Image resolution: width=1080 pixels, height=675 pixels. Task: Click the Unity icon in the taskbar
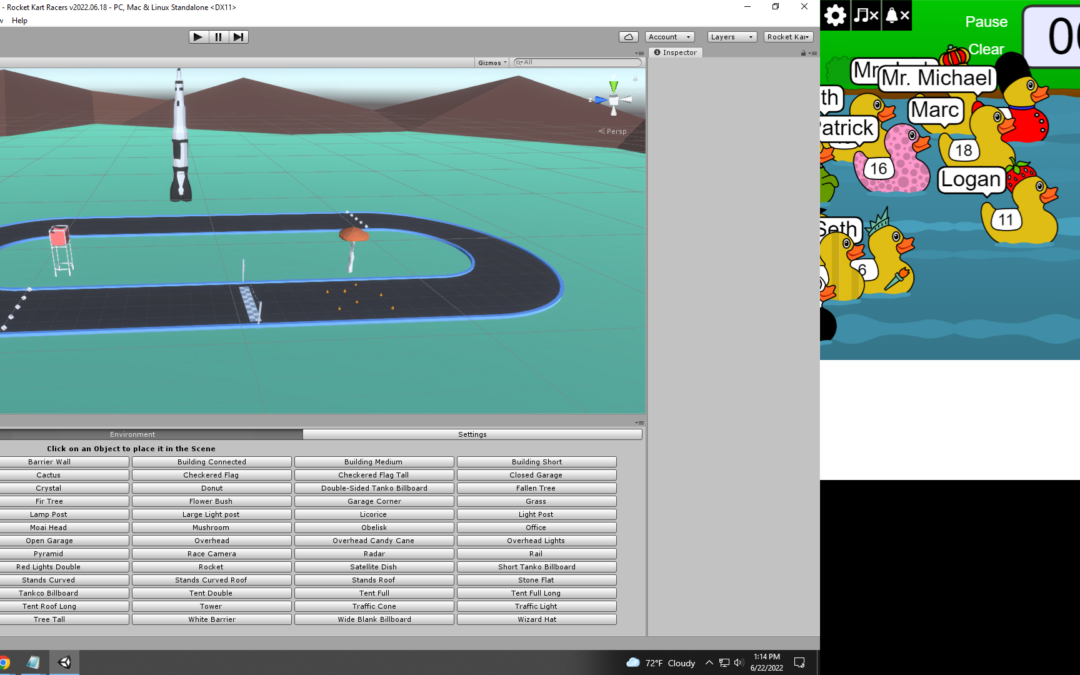[x=65, y=663]
